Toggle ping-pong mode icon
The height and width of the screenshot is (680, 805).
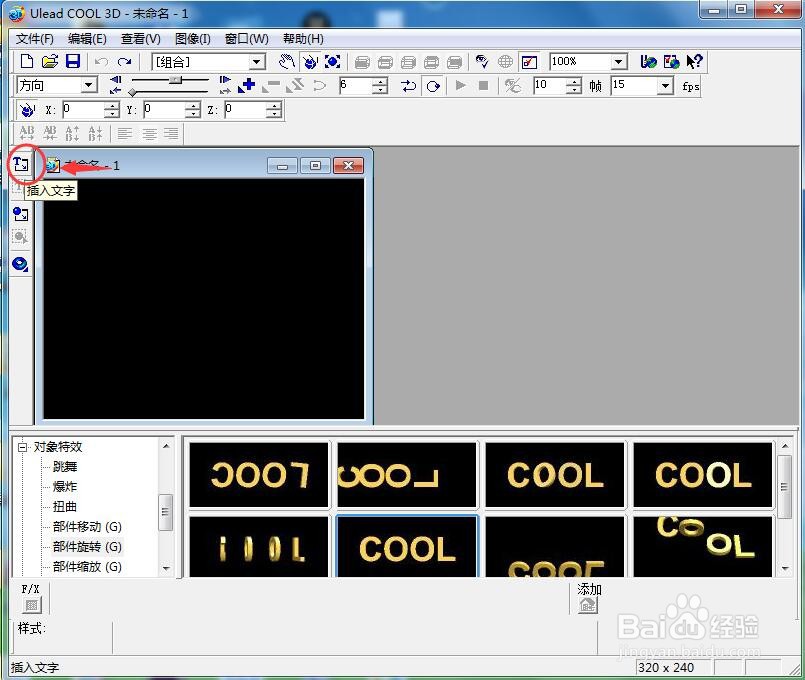click(409, 86)
